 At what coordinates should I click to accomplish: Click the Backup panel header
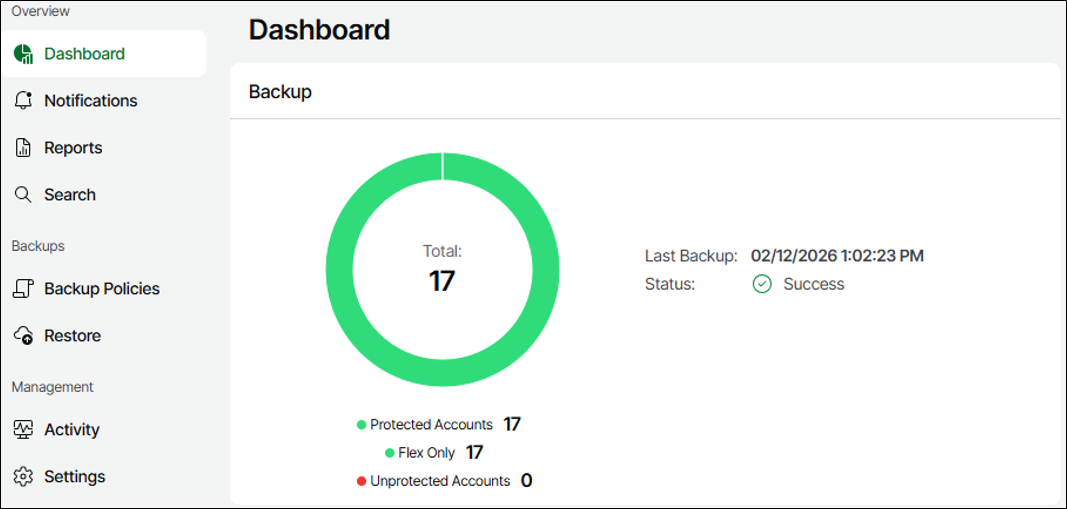pos(280,92)
